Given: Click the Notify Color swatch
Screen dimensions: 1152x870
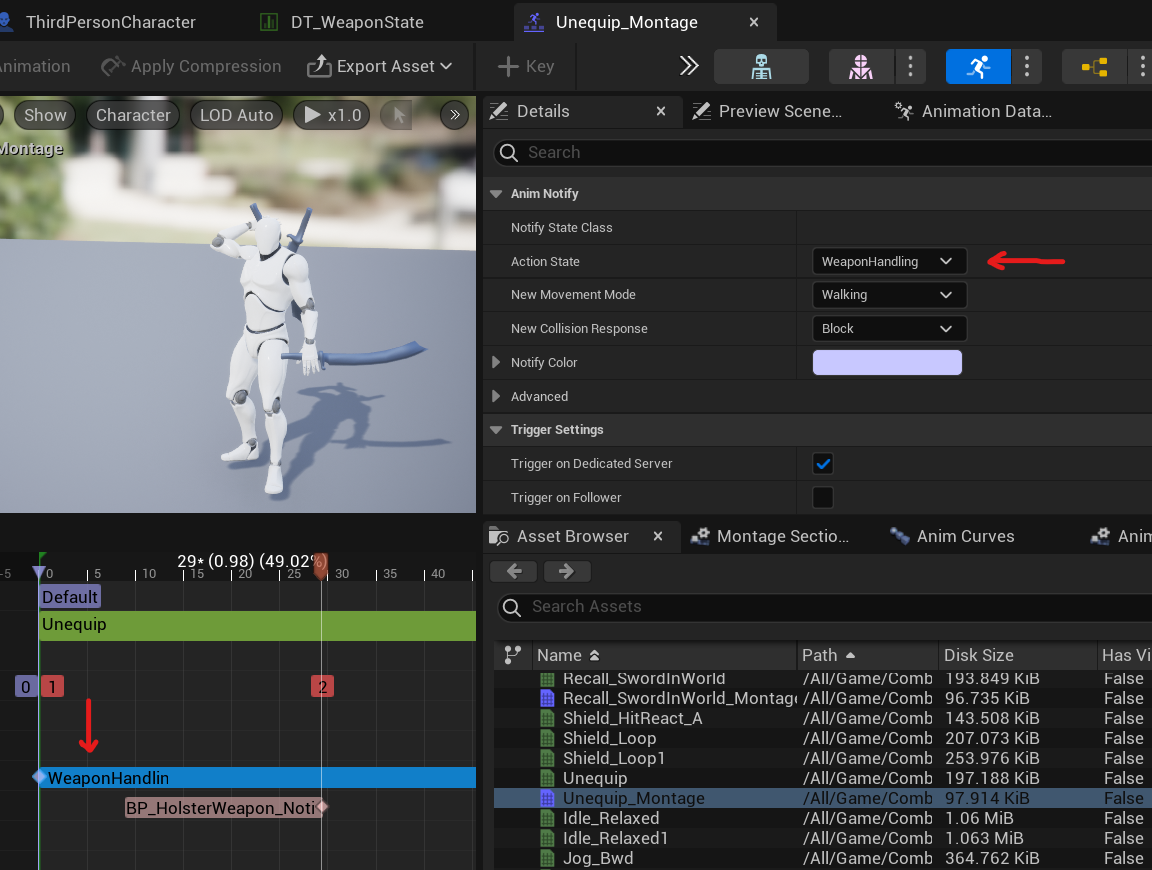Looking at the screenshot, I should (x=887, y=362).
